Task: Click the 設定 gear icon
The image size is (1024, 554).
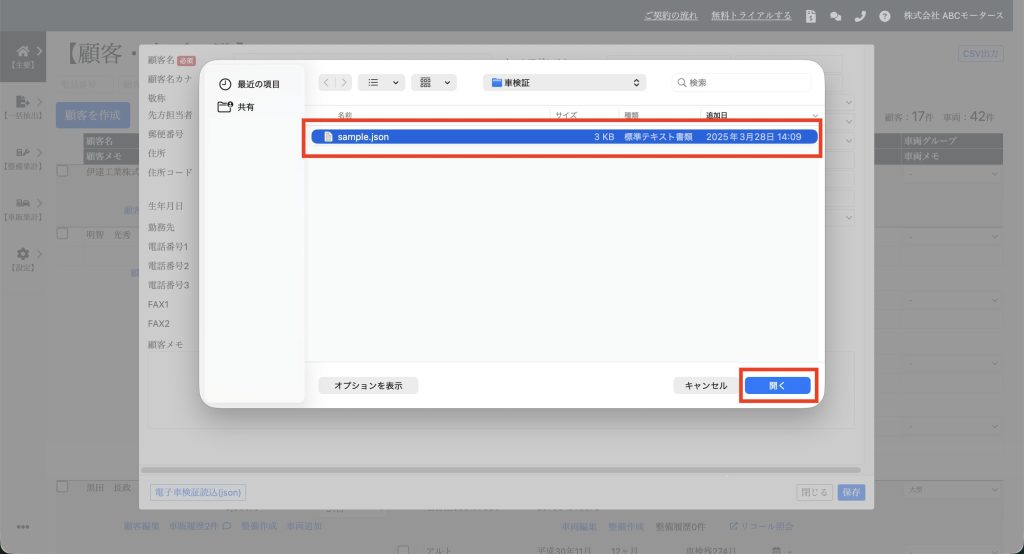Action: point(22,256)
